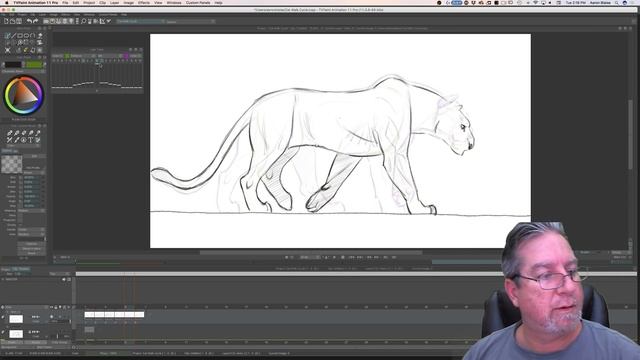
Task: Click the top layer thumbnail in timeline
Action: click(16, 318)
